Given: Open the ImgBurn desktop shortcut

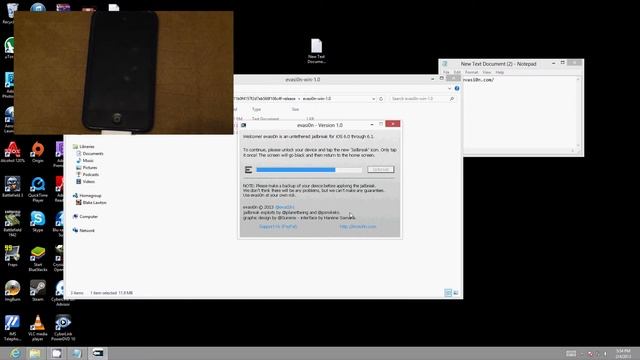Looking at the screenshot, I should tap(12, 291).
